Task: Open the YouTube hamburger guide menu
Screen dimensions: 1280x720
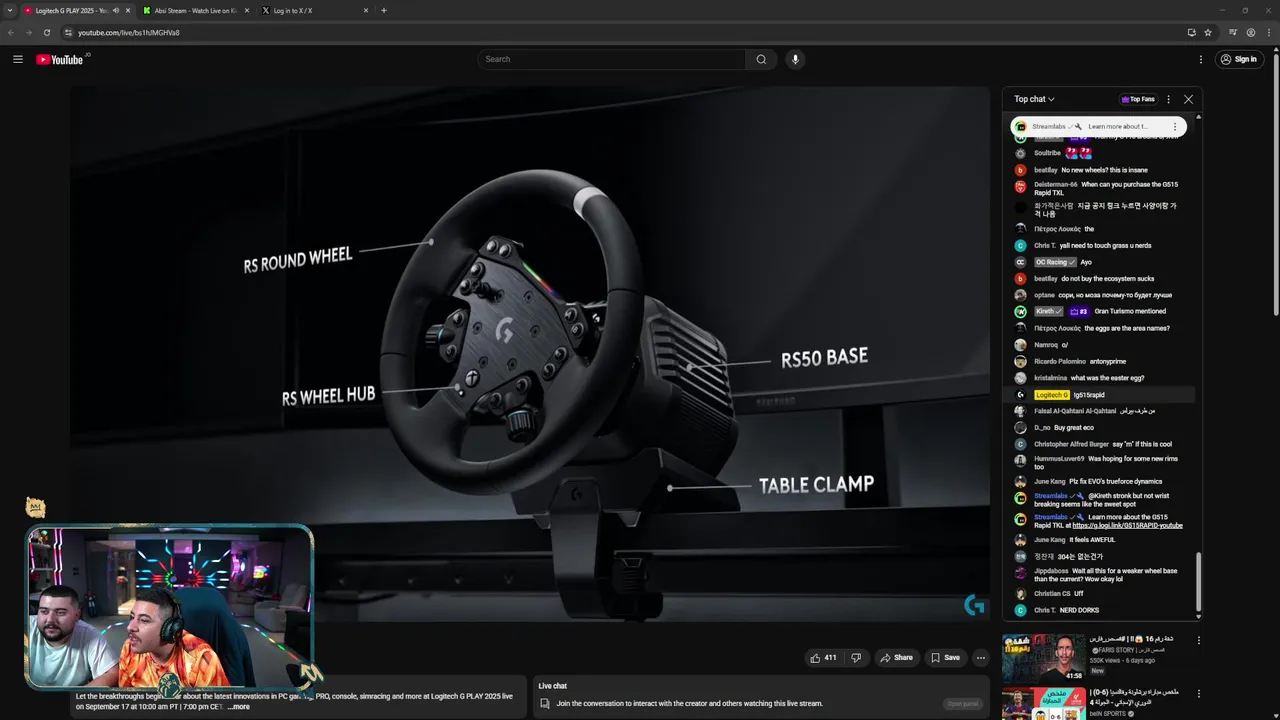Action: [18, 59]
